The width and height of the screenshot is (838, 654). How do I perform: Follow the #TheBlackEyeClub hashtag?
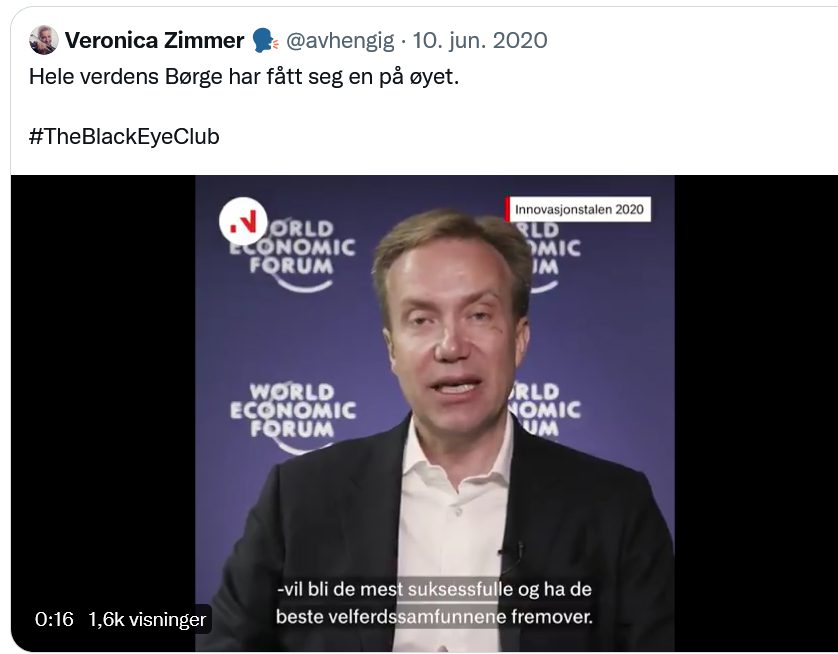coord(124,136)
